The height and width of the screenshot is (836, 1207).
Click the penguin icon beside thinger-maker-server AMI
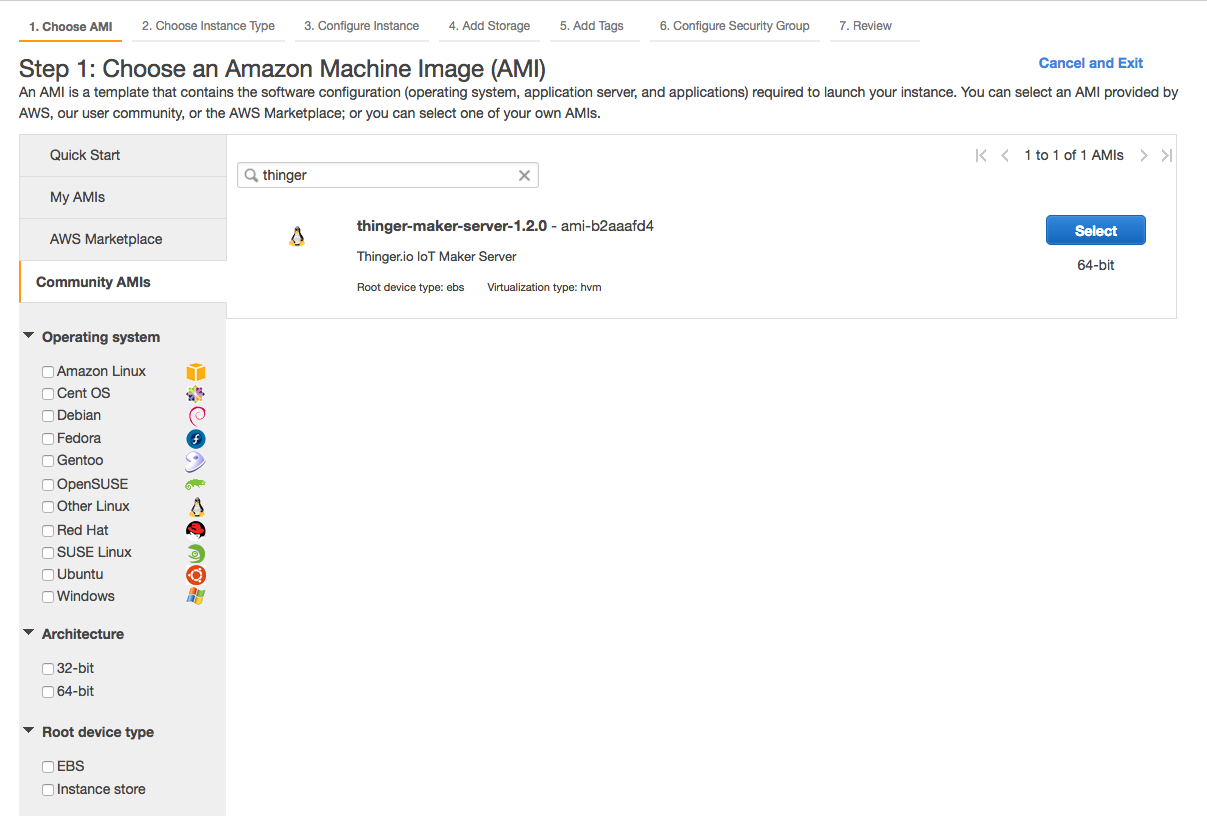coord(296,237)
